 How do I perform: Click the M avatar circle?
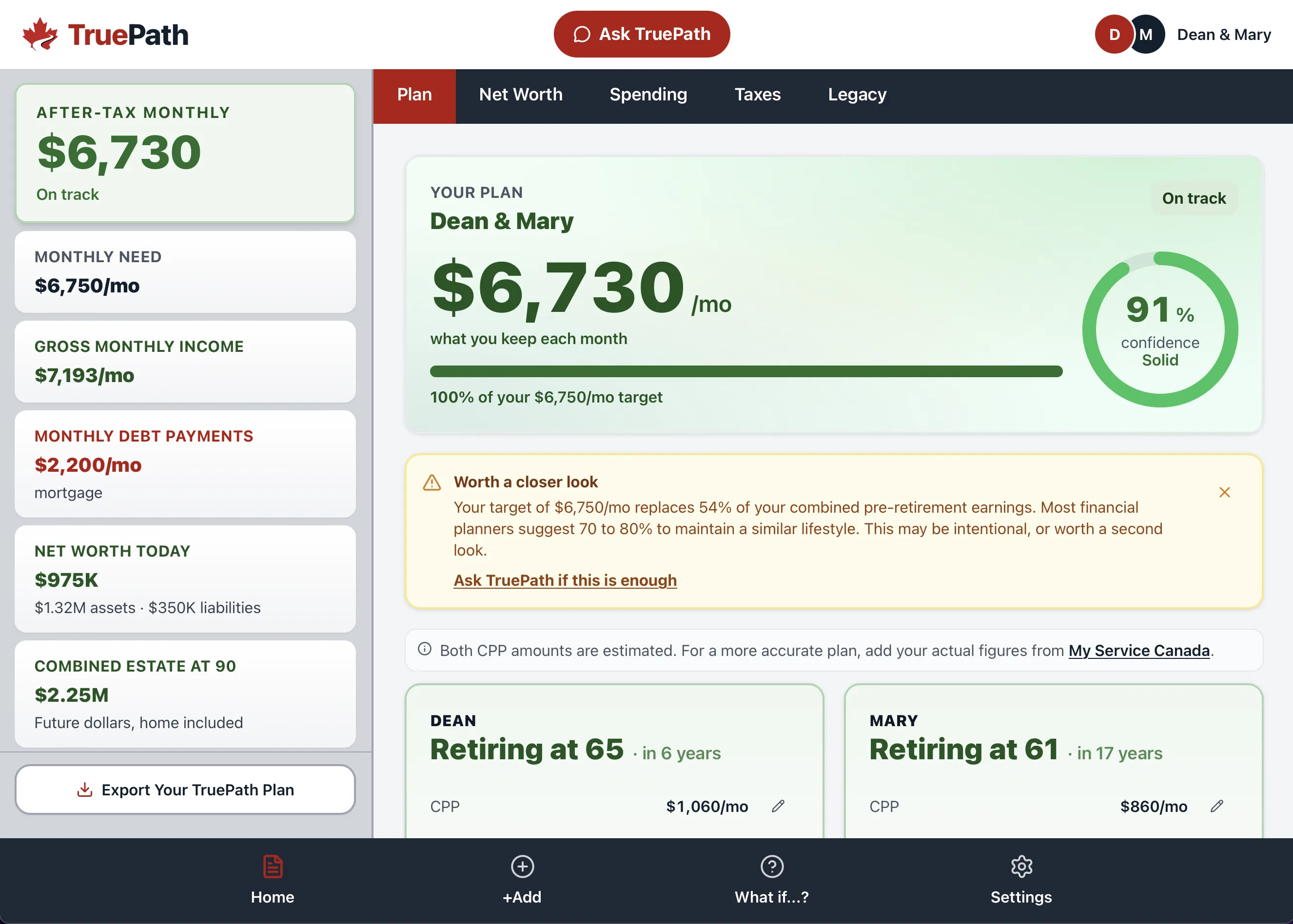tap(1146, 34)
